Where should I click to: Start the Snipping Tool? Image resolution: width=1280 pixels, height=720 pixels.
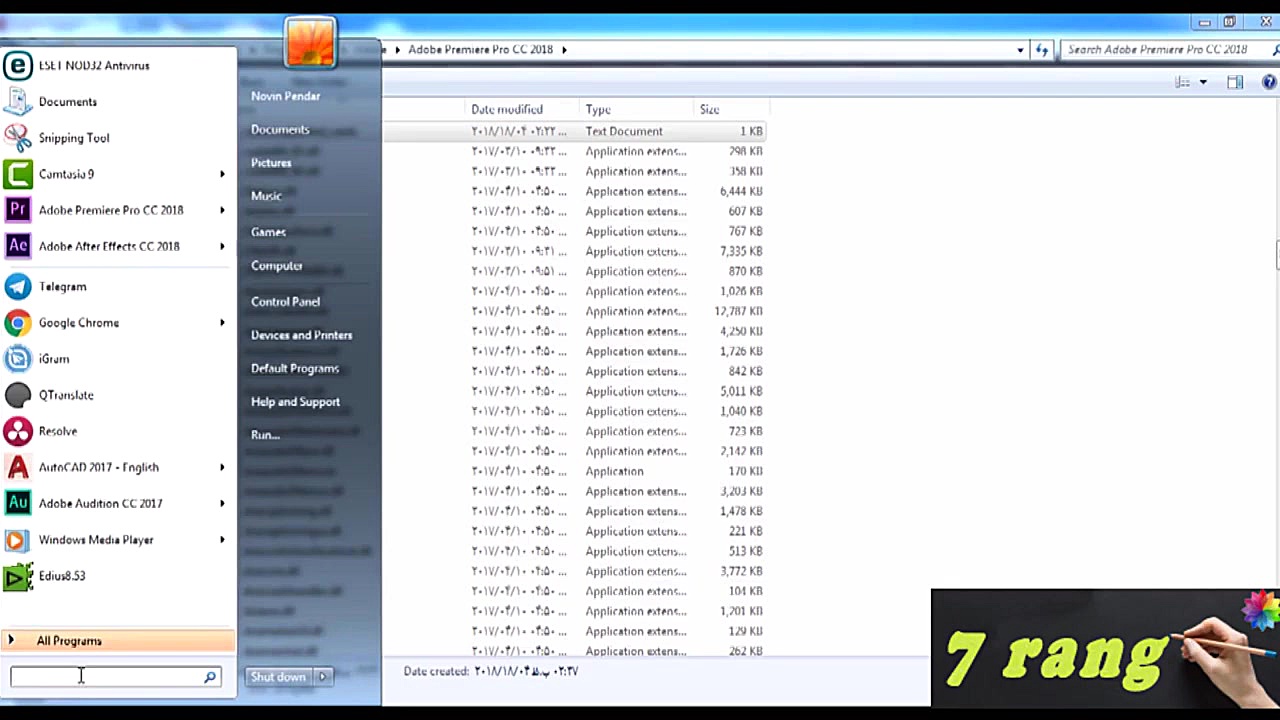click(74, 138)
